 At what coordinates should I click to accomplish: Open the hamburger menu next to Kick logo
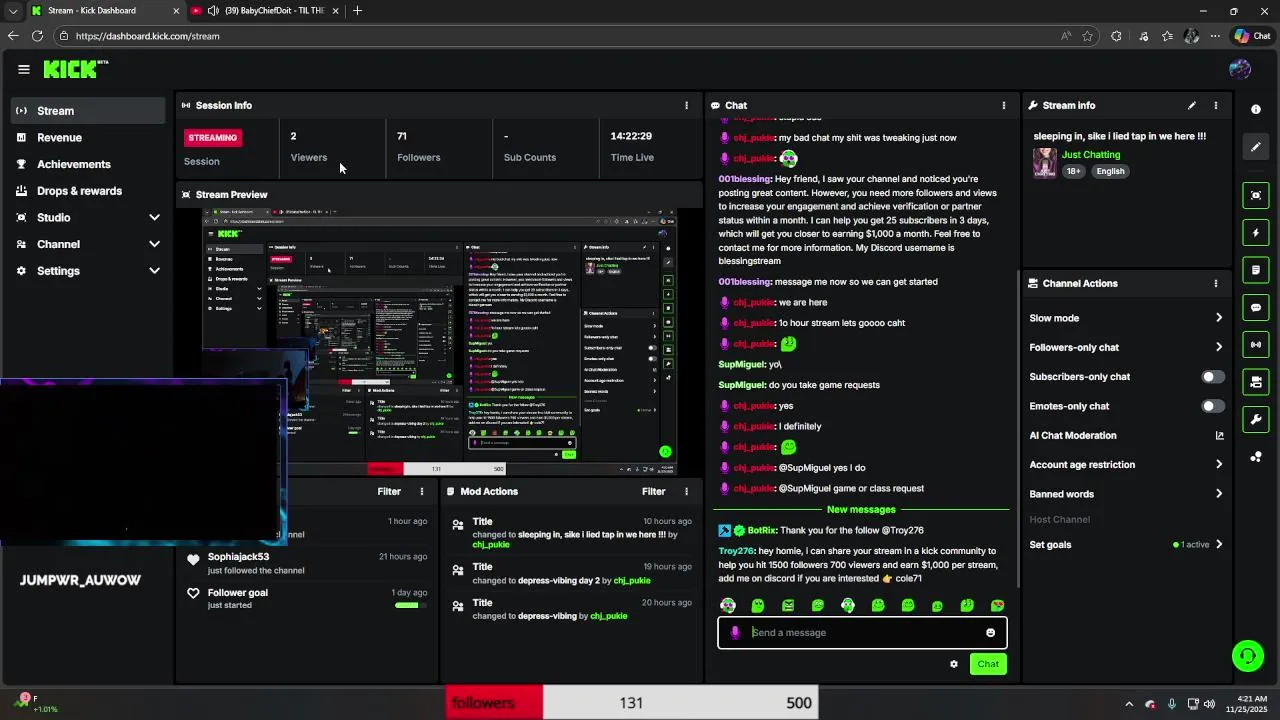23,69
